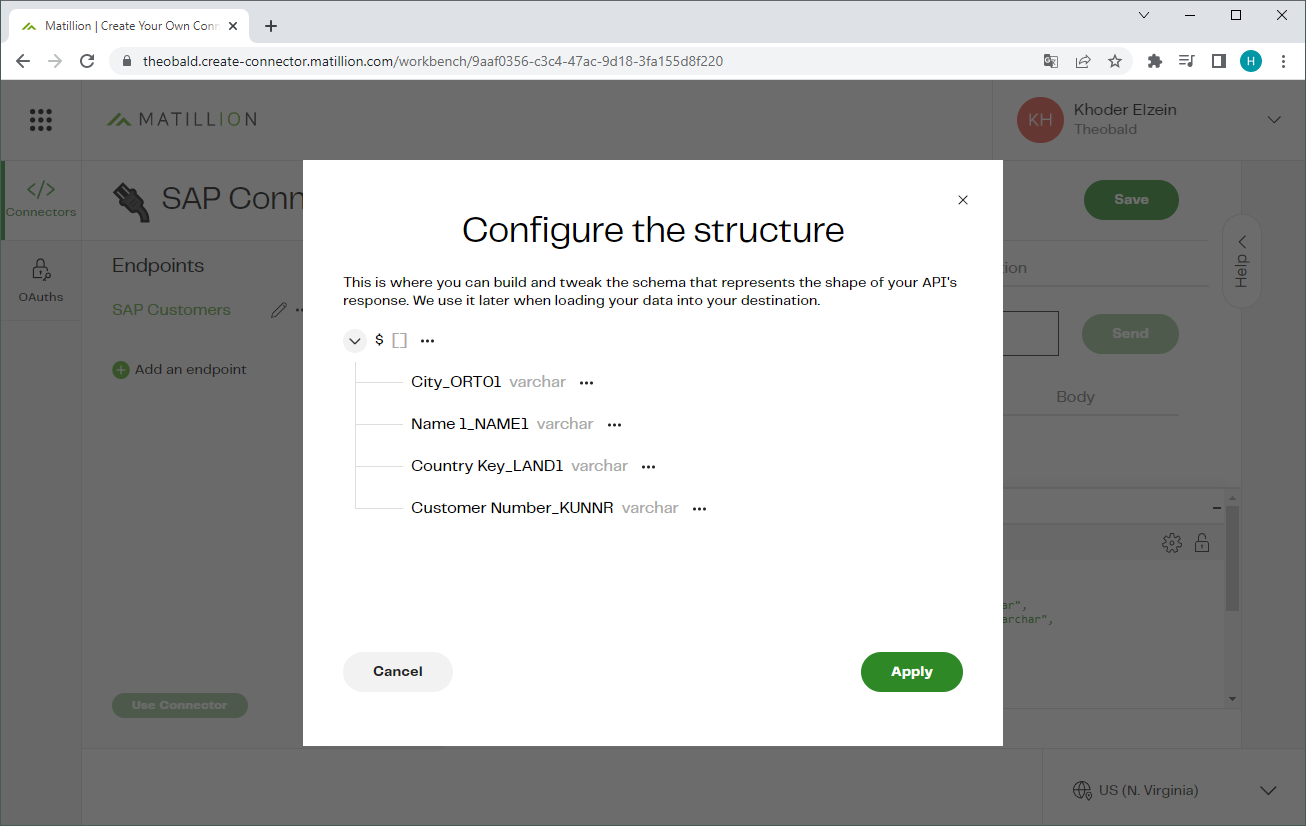Open translate page icon
This screenshot has height=826, width=1306.
click(1051, 61)
